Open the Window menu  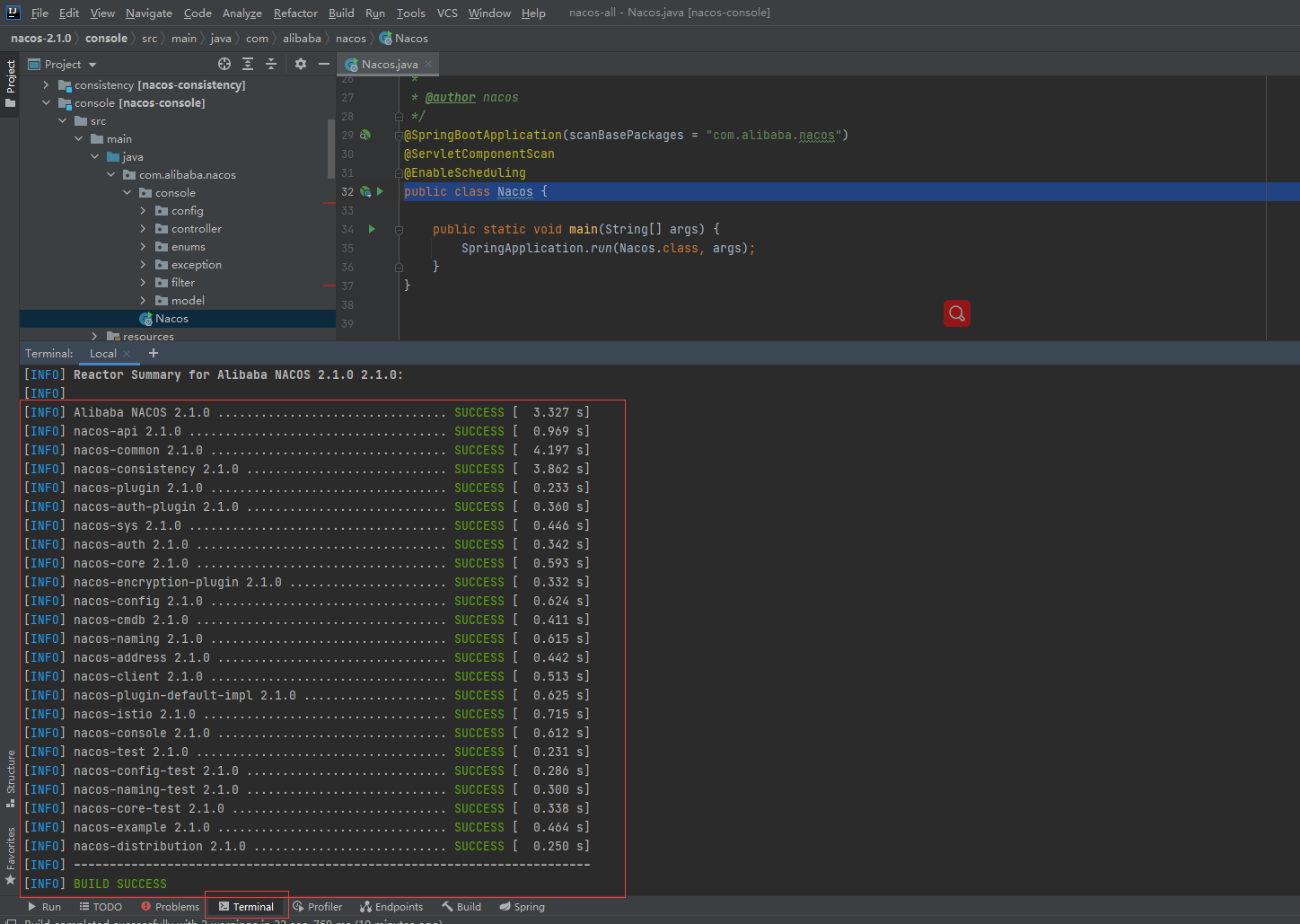(489, 13)
